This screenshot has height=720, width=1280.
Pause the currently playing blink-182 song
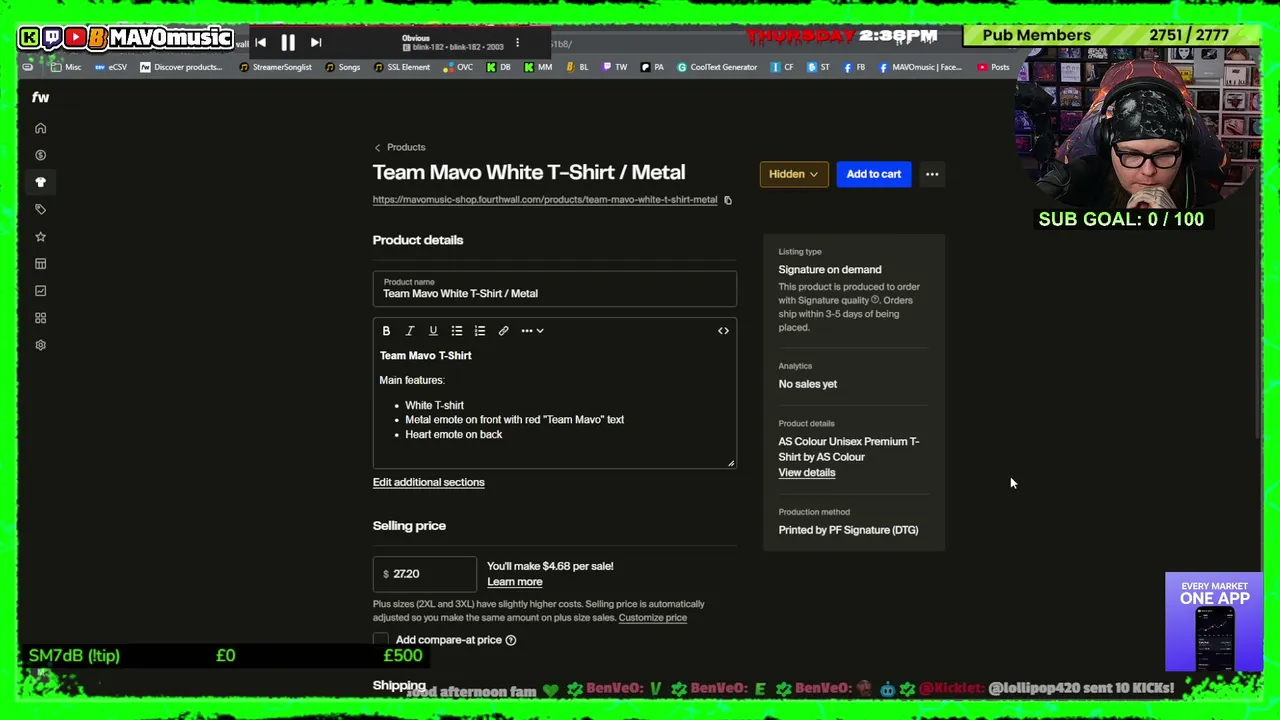tap(288, 43)
